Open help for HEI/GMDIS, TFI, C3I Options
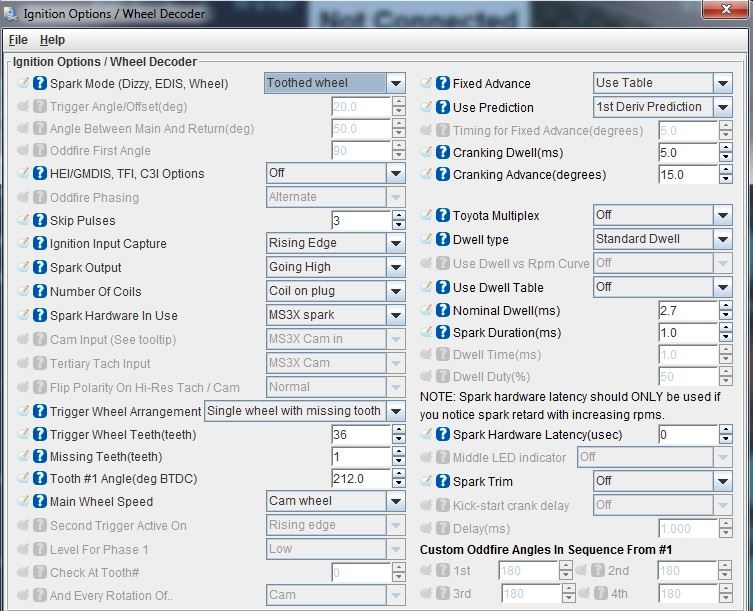The width and height of the screenshot is (753, 611). [40, 173]
